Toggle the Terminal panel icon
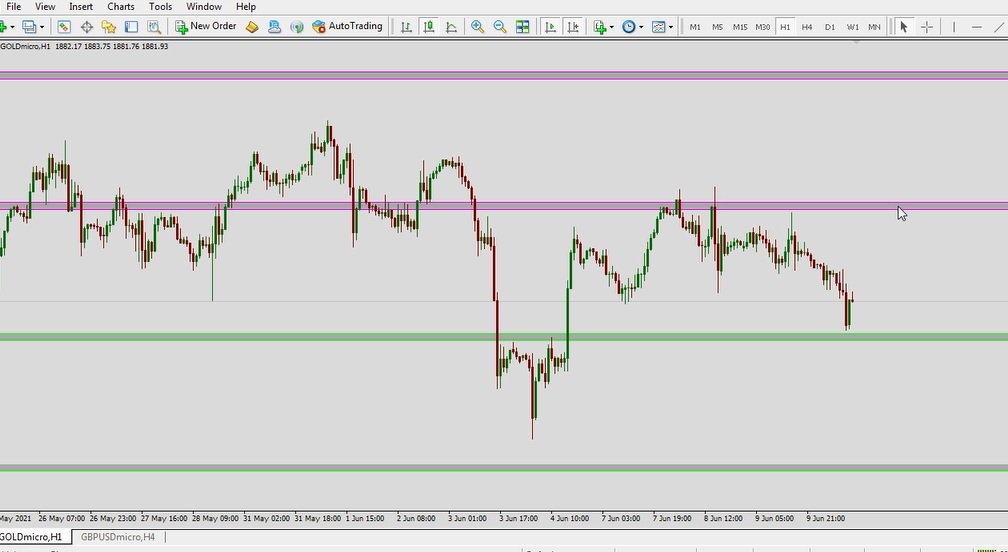The width and height of the screenshot is (1008, 552). click(131, 26)
